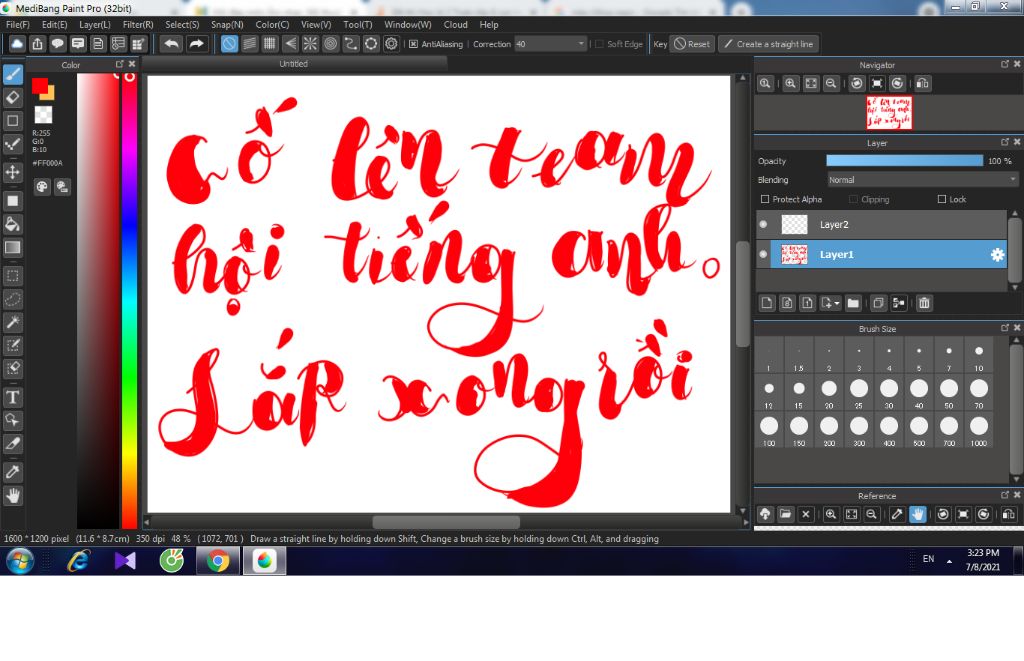This screenshot has width=1024, height=661.
Task: Select the Lasso selection tool
Action: tap(12, 299)
